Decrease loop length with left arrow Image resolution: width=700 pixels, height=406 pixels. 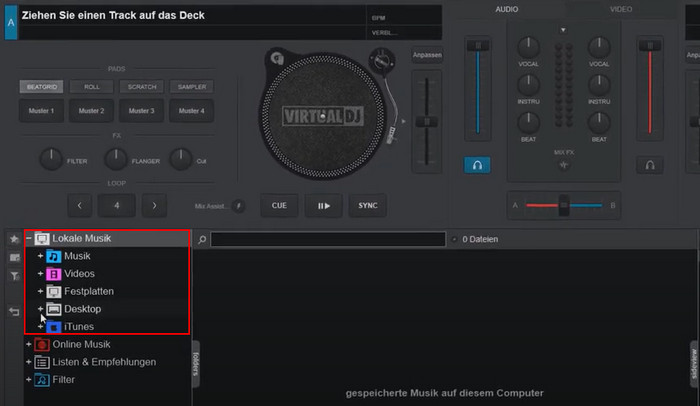point(79,205)
